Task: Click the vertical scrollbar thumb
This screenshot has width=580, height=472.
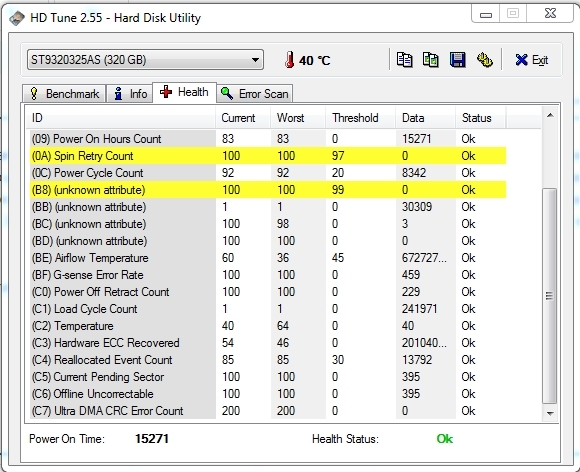Action: 550,296
